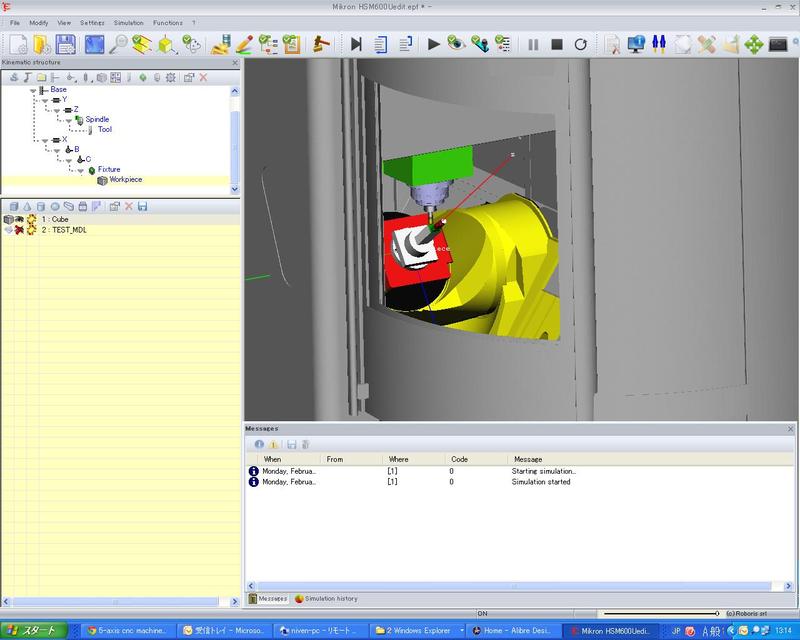Collapse the Base node in the kinematic tree
The image size is (800, 640).
[31, 90]
